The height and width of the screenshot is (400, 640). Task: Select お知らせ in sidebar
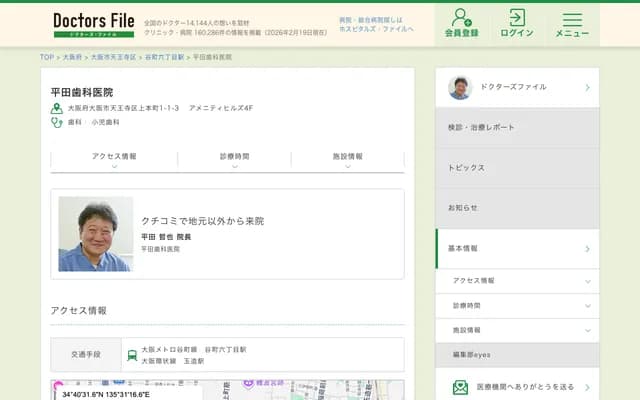518,208
